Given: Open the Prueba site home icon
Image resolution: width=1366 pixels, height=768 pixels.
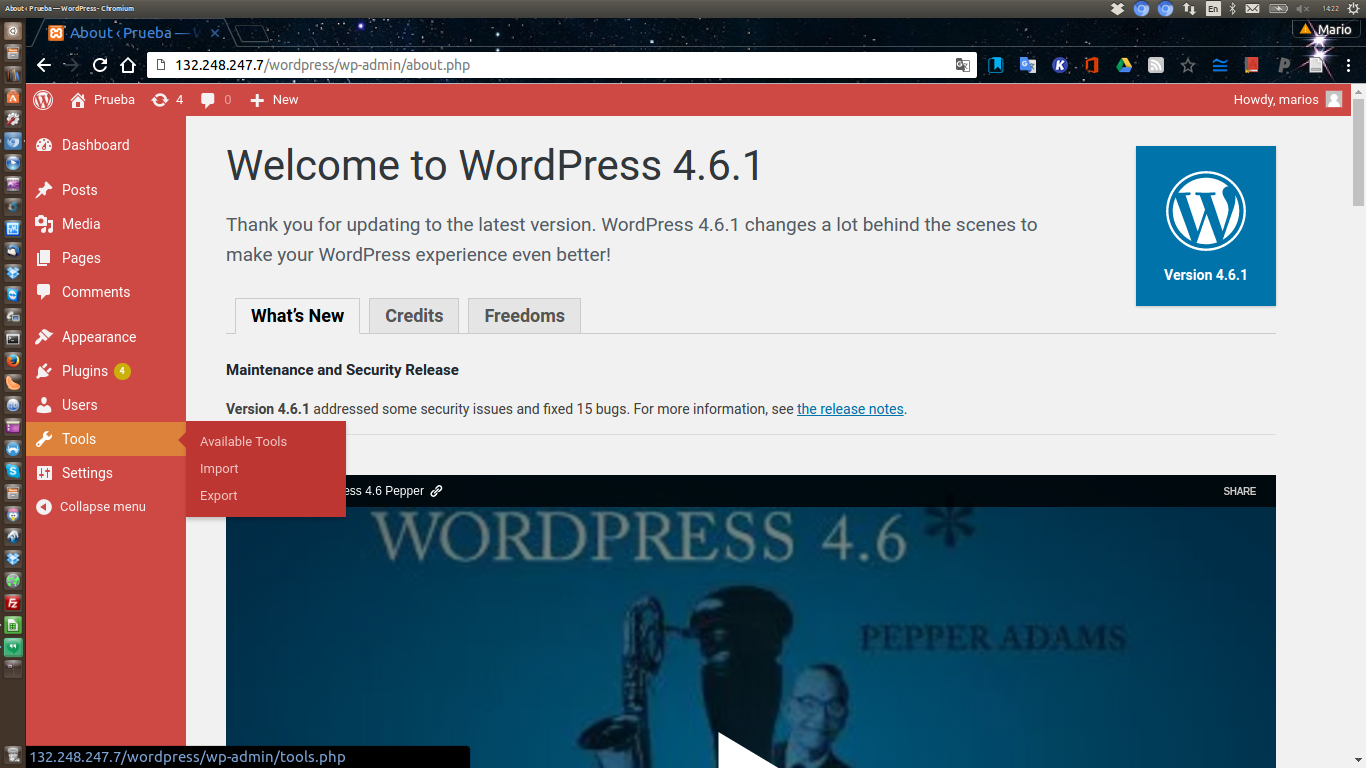Looking at the screenshot, I should tap(78, 100).
